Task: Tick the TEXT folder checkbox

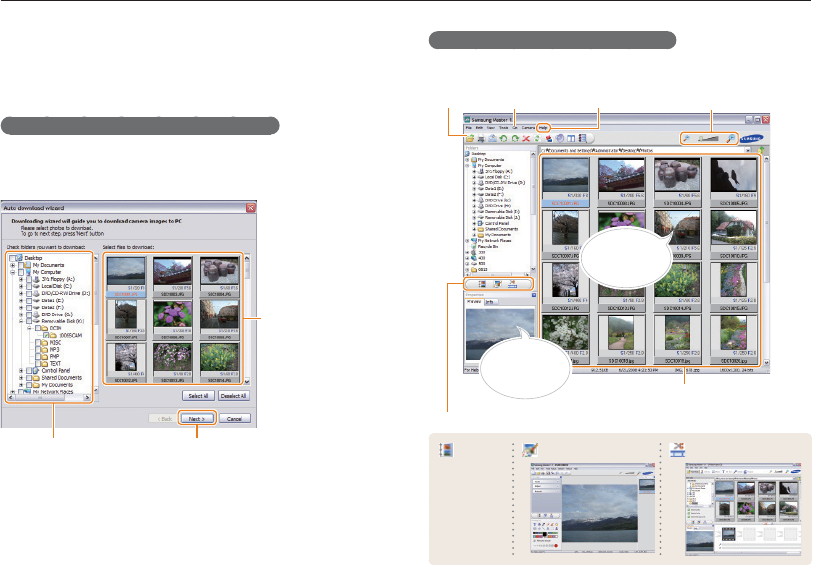Action: pos(38,363)
